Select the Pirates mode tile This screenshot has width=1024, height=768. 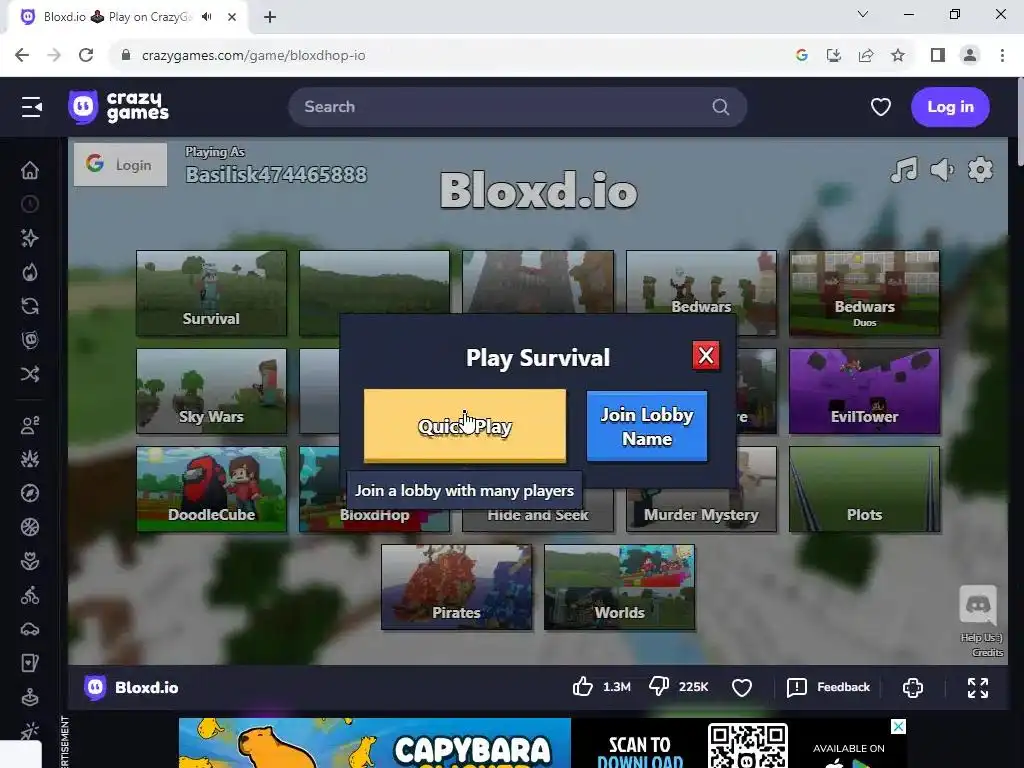click(456, 587)
